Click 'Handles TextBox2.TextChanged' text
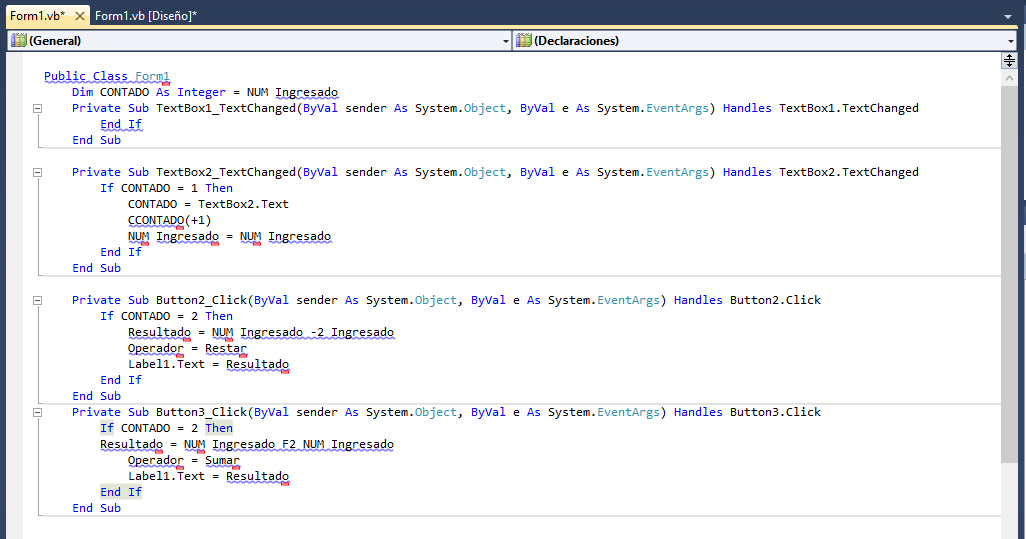 pos(821,172)
